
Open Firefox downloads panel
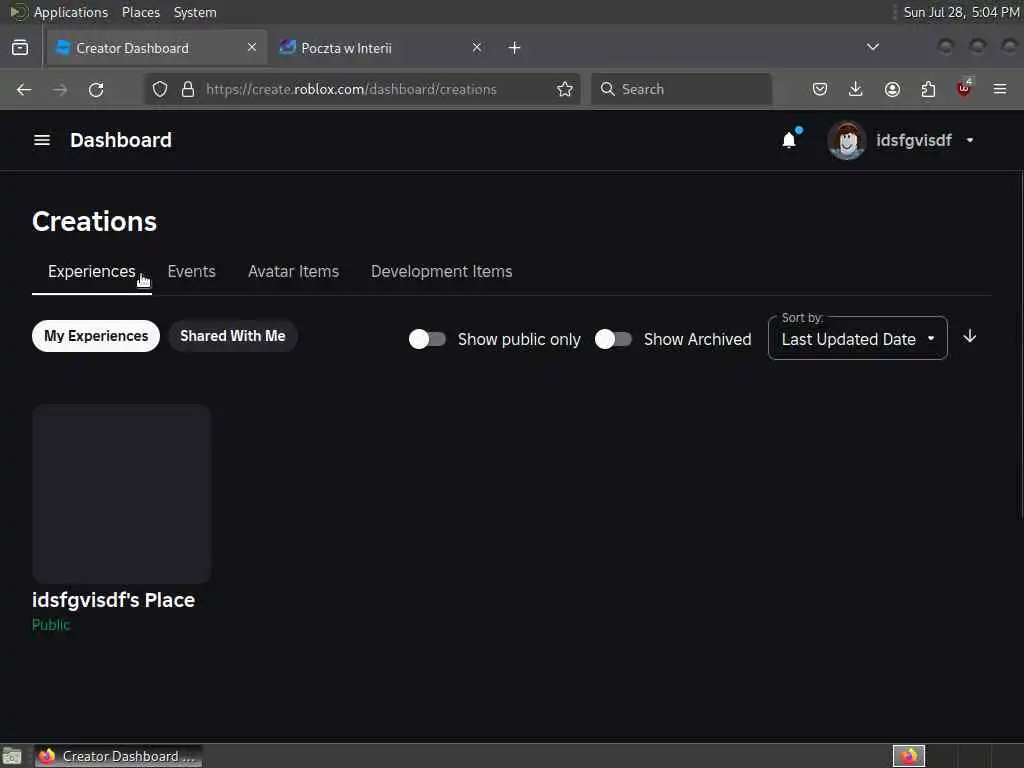[856, 89]
